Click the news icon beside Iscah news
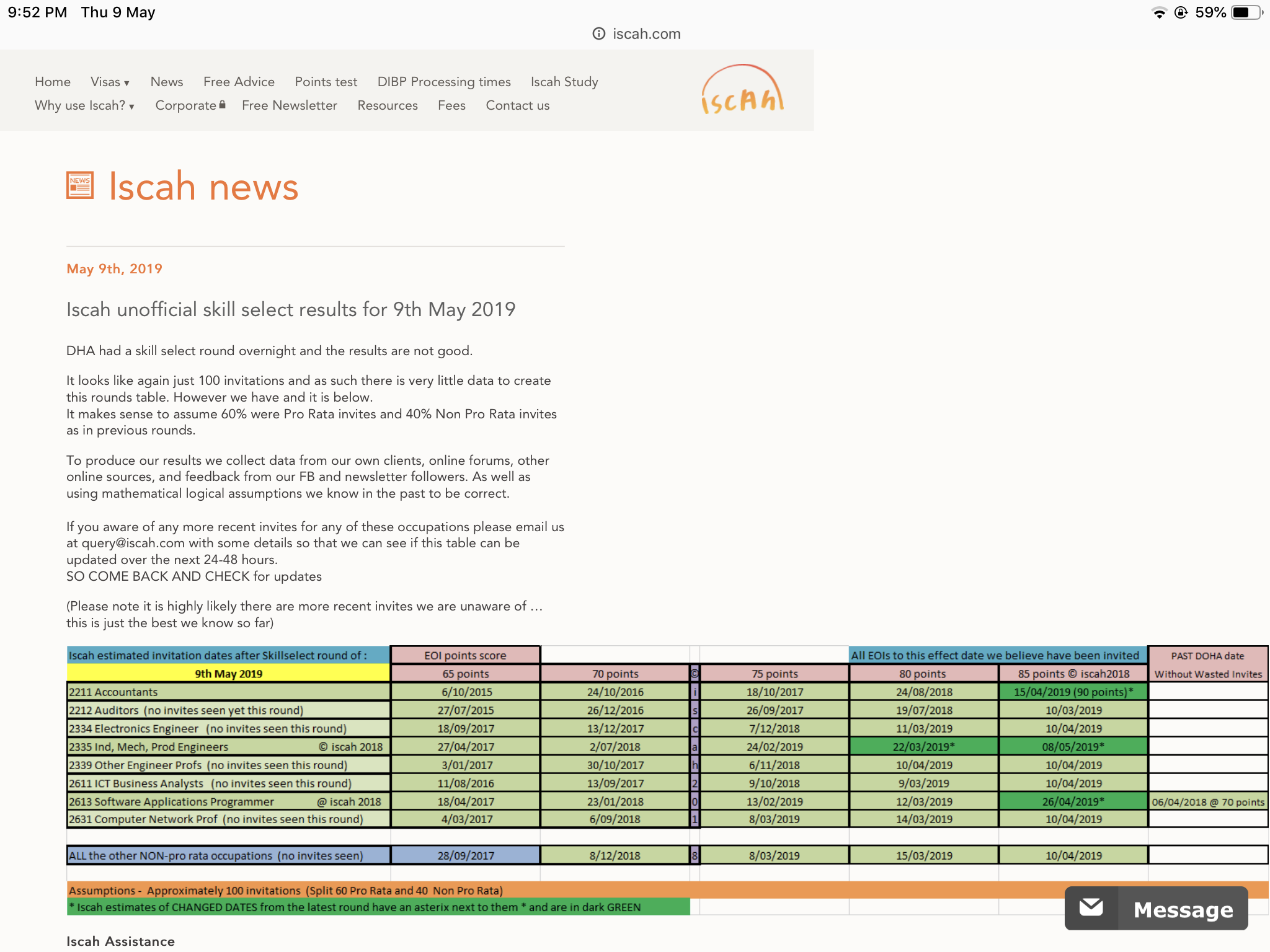The image size is (1270, 952). (x=80, y=185)
